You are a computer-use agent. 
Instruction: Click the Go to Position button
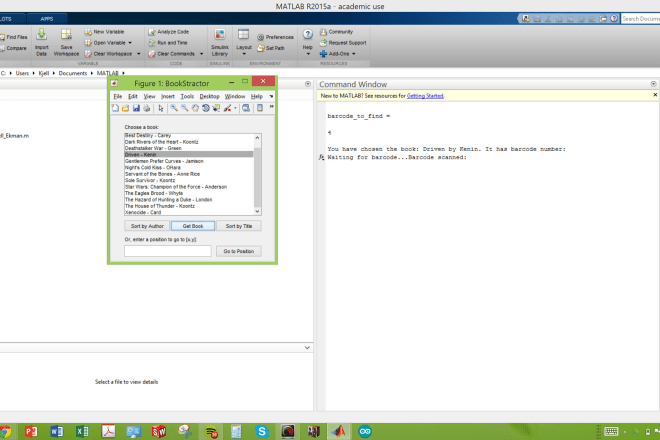239,251
